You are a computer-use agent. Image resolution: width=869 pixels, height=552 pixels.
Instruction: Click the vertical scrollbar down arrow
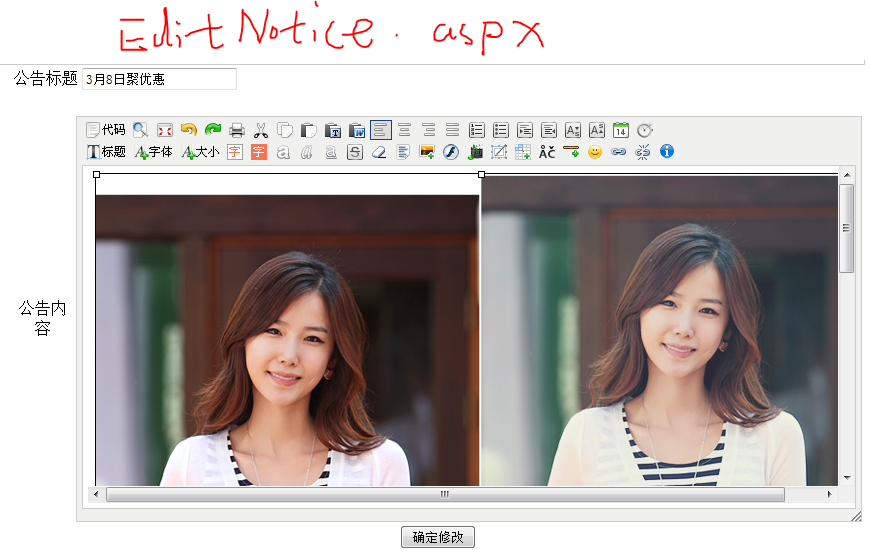point(847,477)
